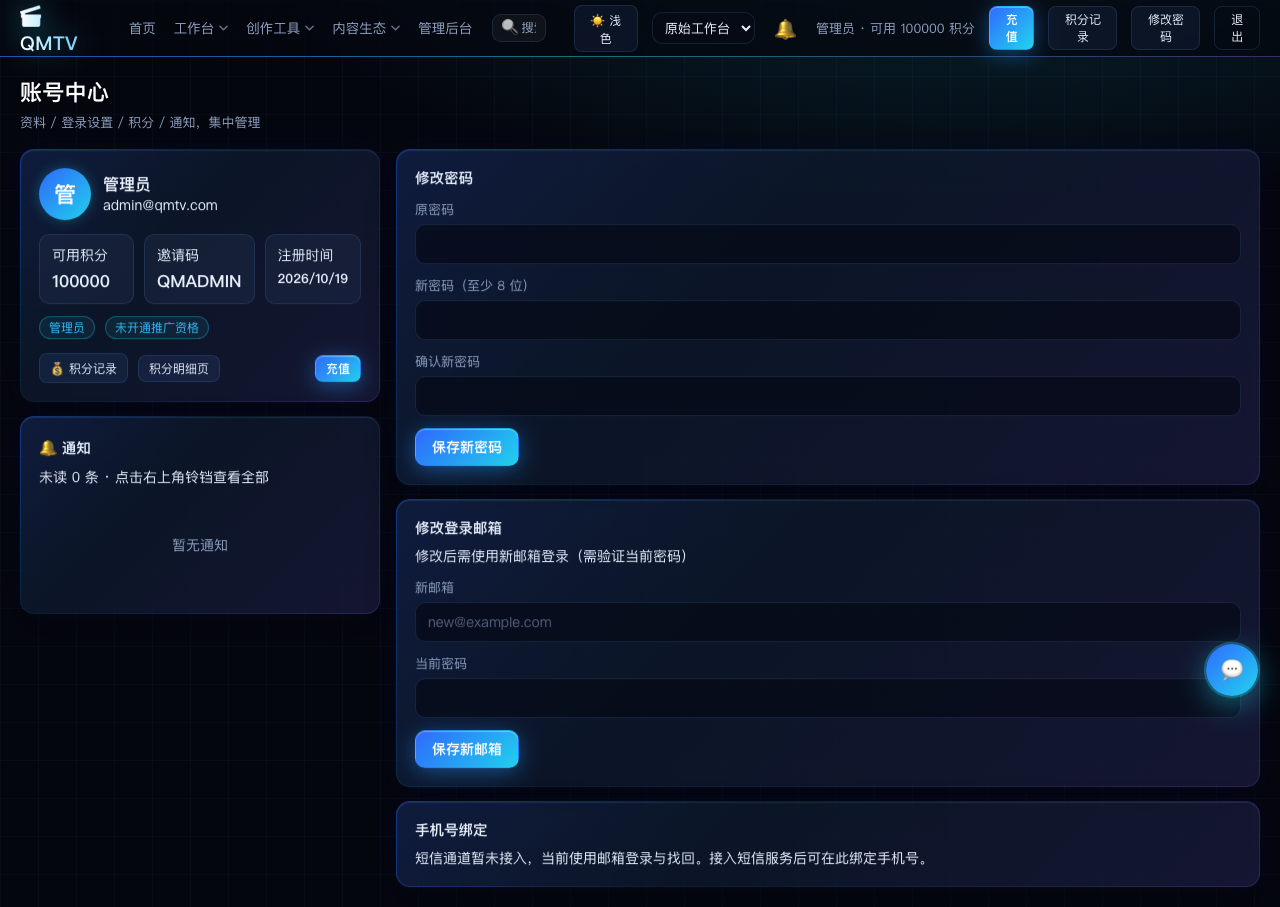The height and width of the screenshot is (907, 1280).
Task: Click the 手机号绑定 section heading
Action: (x=451, y=830)
